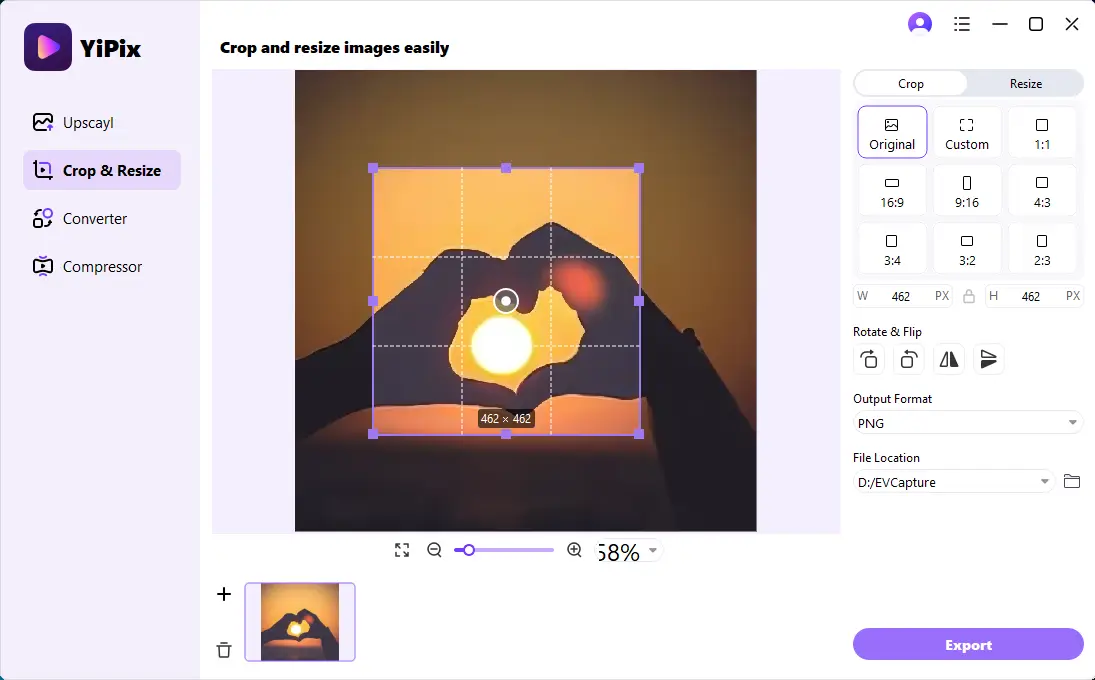Click the fit-to-screen icon
This screenshot has height=680, width=1095.
[x=402, y=550]
